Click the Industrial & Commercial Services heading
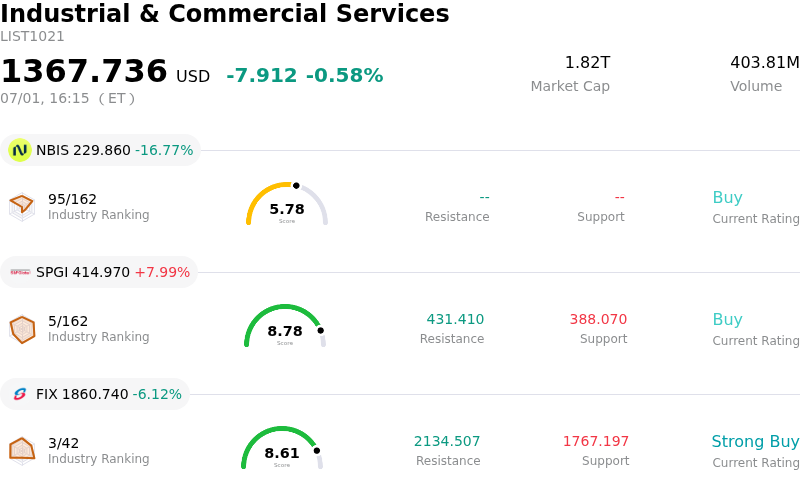This screenshot has height=488, width=800. (x=224, y=13)
